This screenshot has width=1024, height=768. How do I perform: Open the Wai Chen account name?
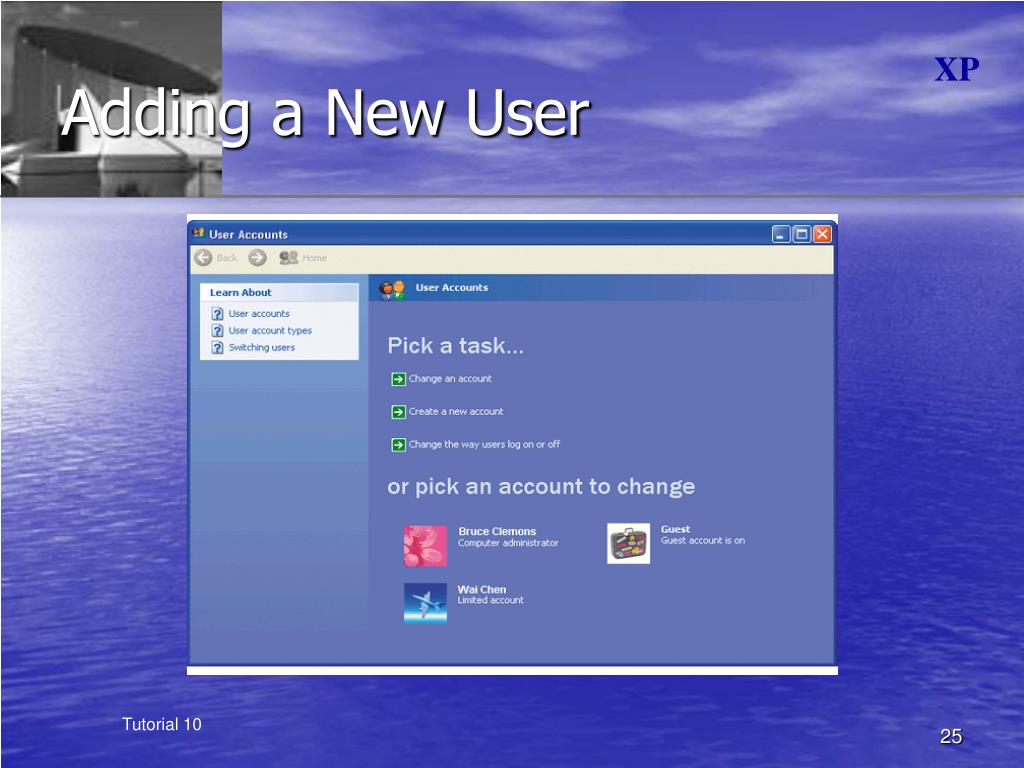482,589
